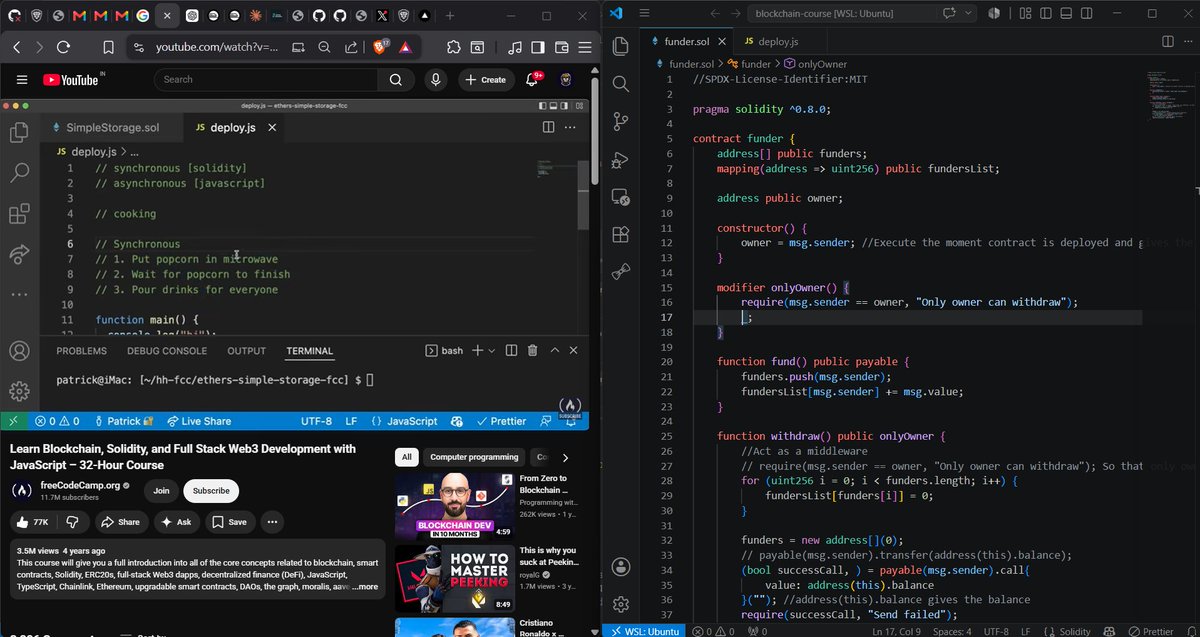
Task: Open YouTube notifications bell
Action: (532, 80)
